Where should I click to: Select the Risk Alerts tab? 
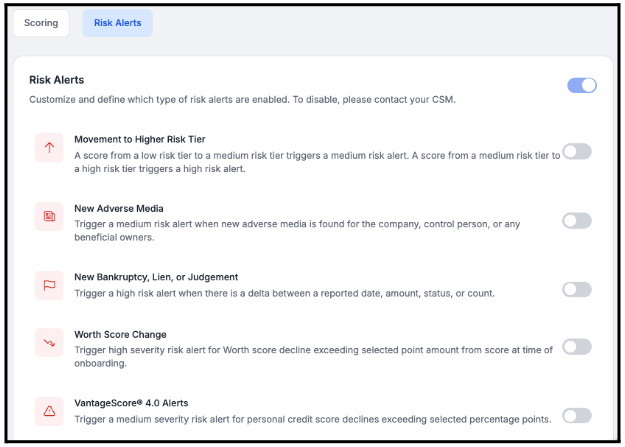[x=117, y=23]
